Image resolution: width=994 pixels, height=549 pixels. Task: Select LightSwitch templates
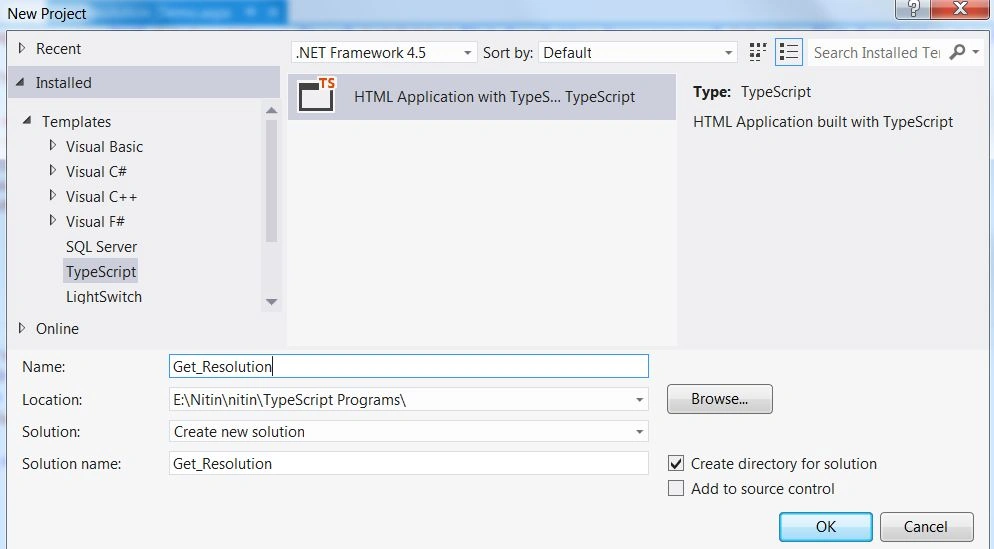(104, 297)
